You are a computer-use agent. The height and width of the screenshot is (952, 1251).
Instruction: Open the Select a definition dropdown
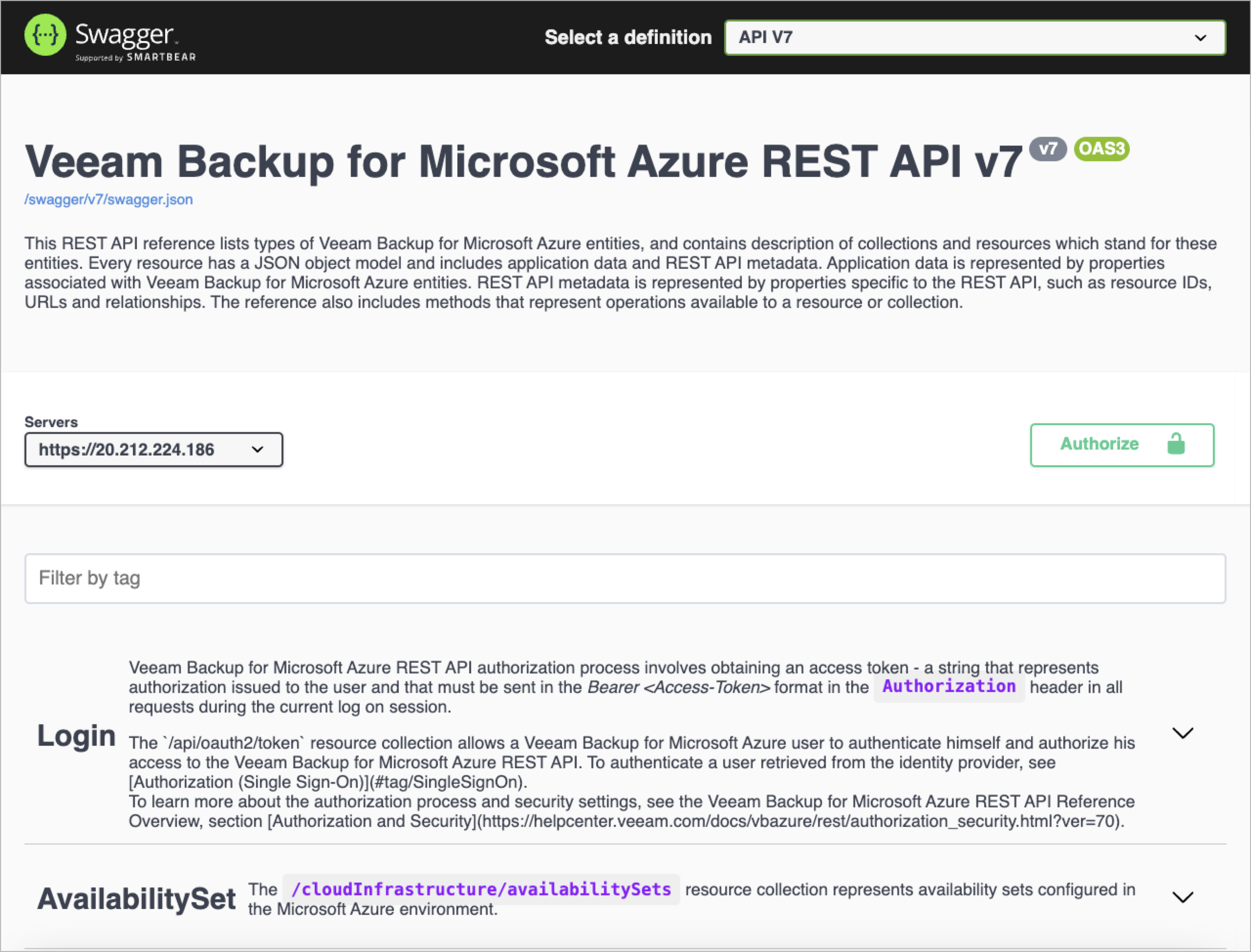pos(974,38)
